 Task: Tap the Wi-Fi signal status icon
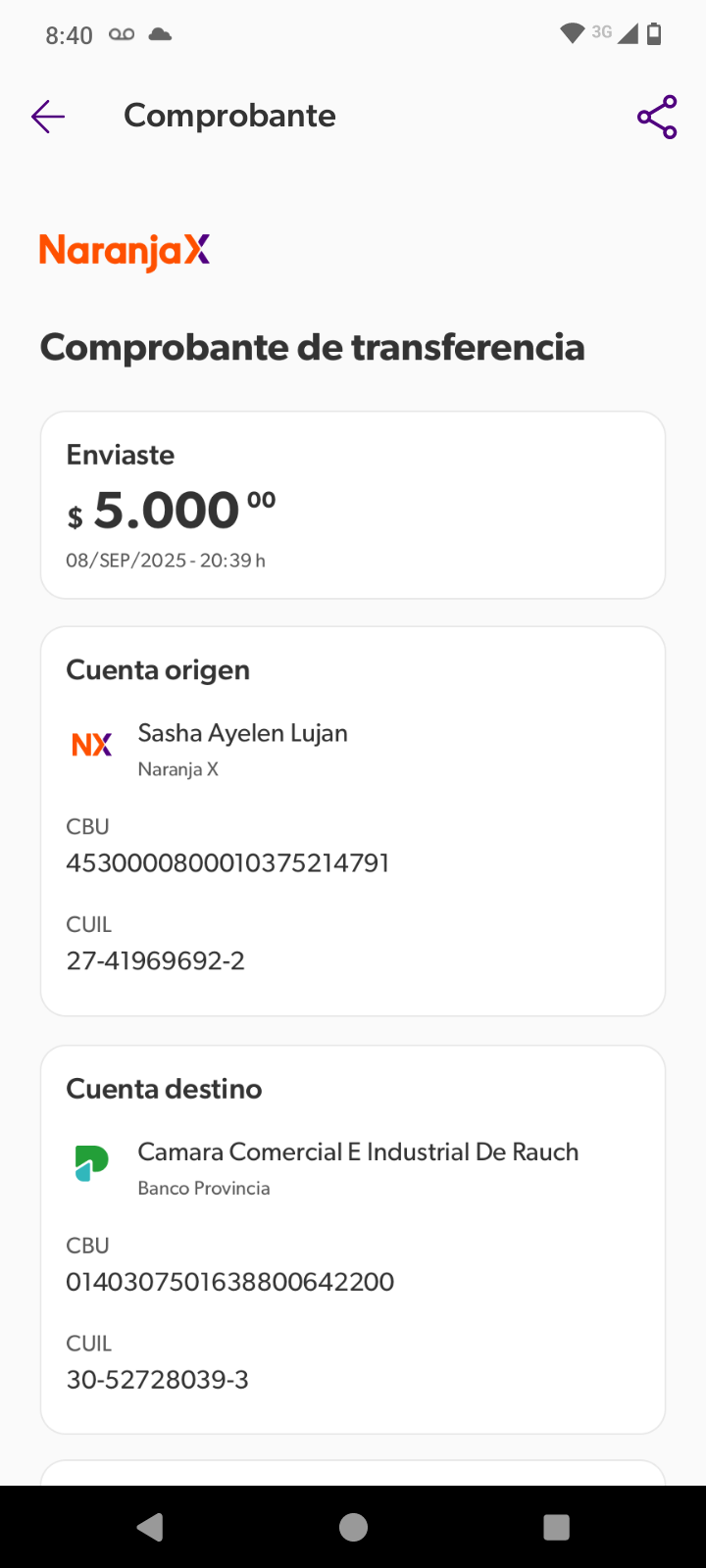click(x=572, y=34)
